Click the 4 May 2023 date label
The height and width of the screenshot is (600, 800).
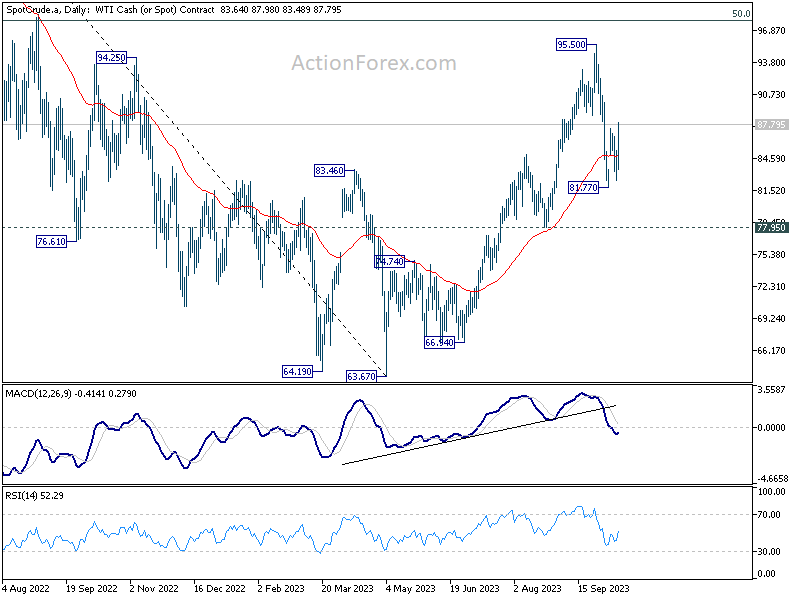pyautogui.click(x=411, y=588)
